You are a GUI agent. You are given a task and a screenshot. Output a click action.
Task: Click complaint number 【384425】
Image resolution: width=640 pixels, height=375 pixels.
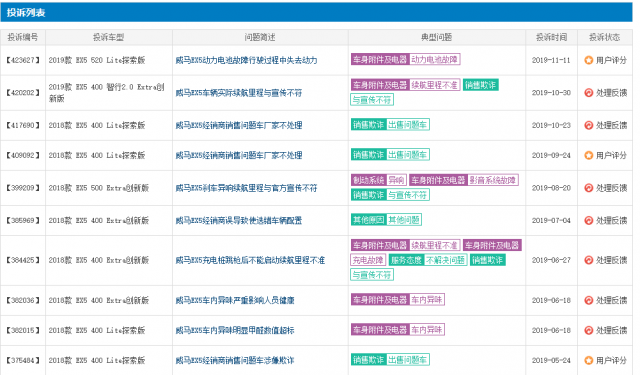23,260
